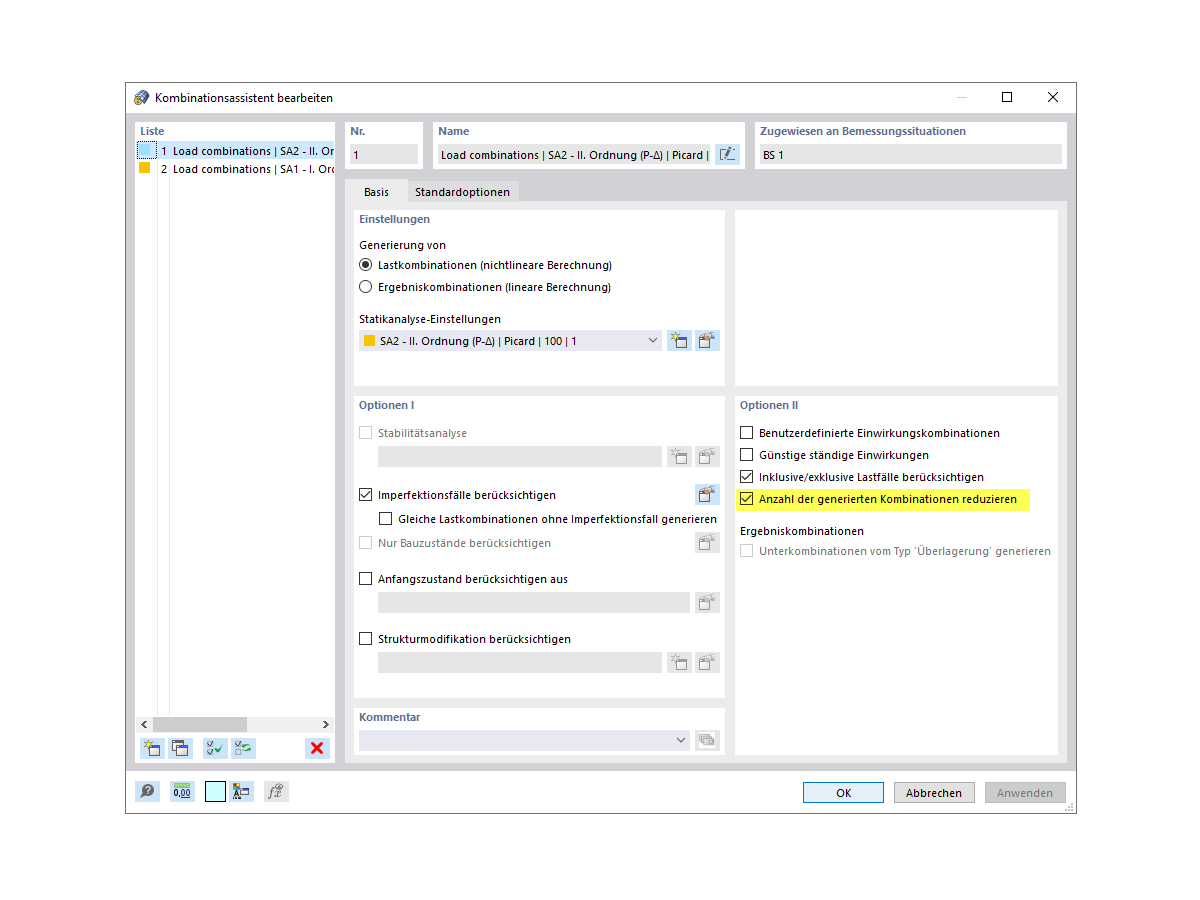Uncheck Imperfektionsfälle berücksichtigen
1200x900 pixels.
pyautogui.click(x=365, y=494)
